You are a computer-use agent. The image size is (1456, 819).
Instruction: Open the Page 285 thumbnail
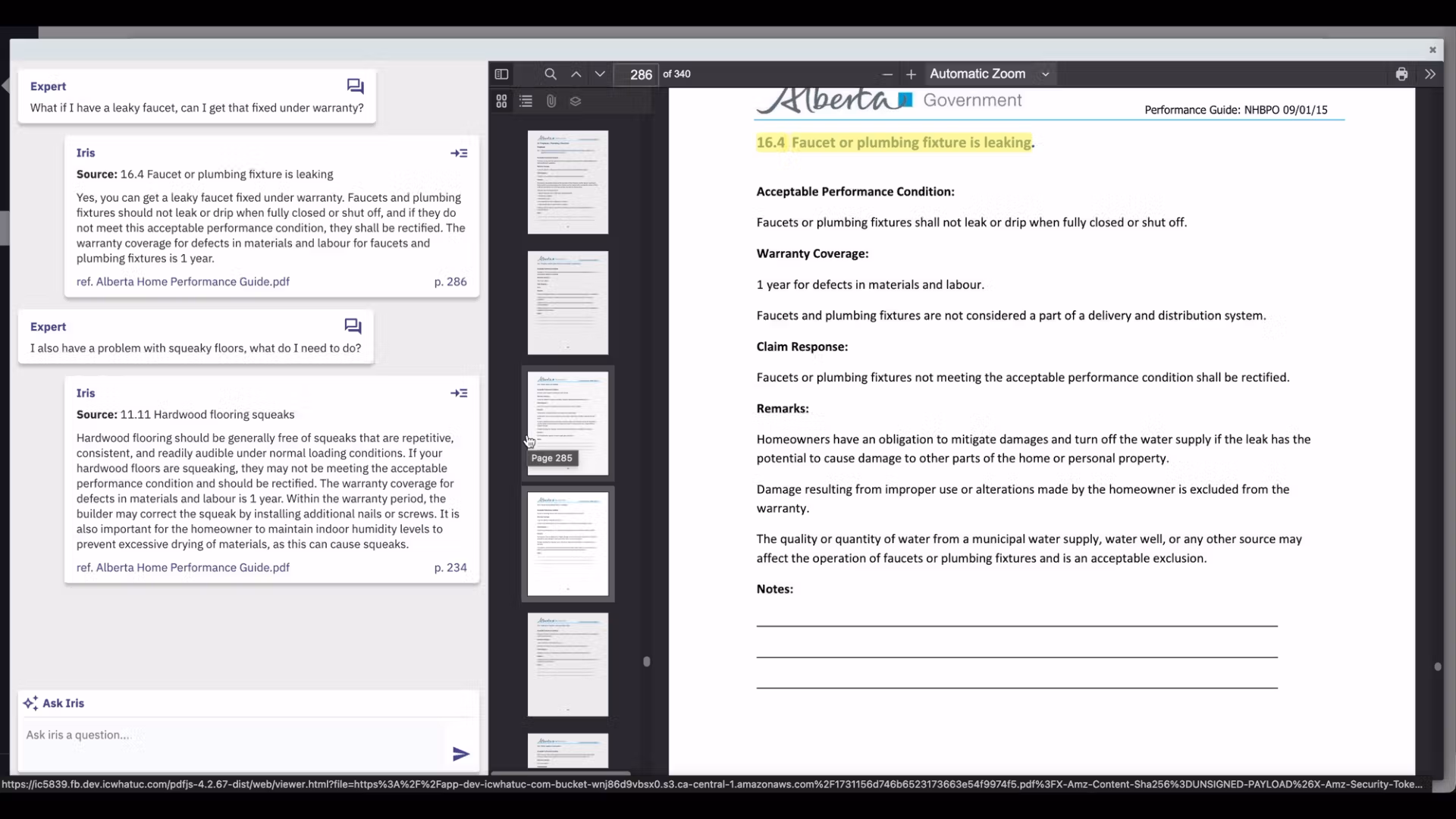(568, 423)
